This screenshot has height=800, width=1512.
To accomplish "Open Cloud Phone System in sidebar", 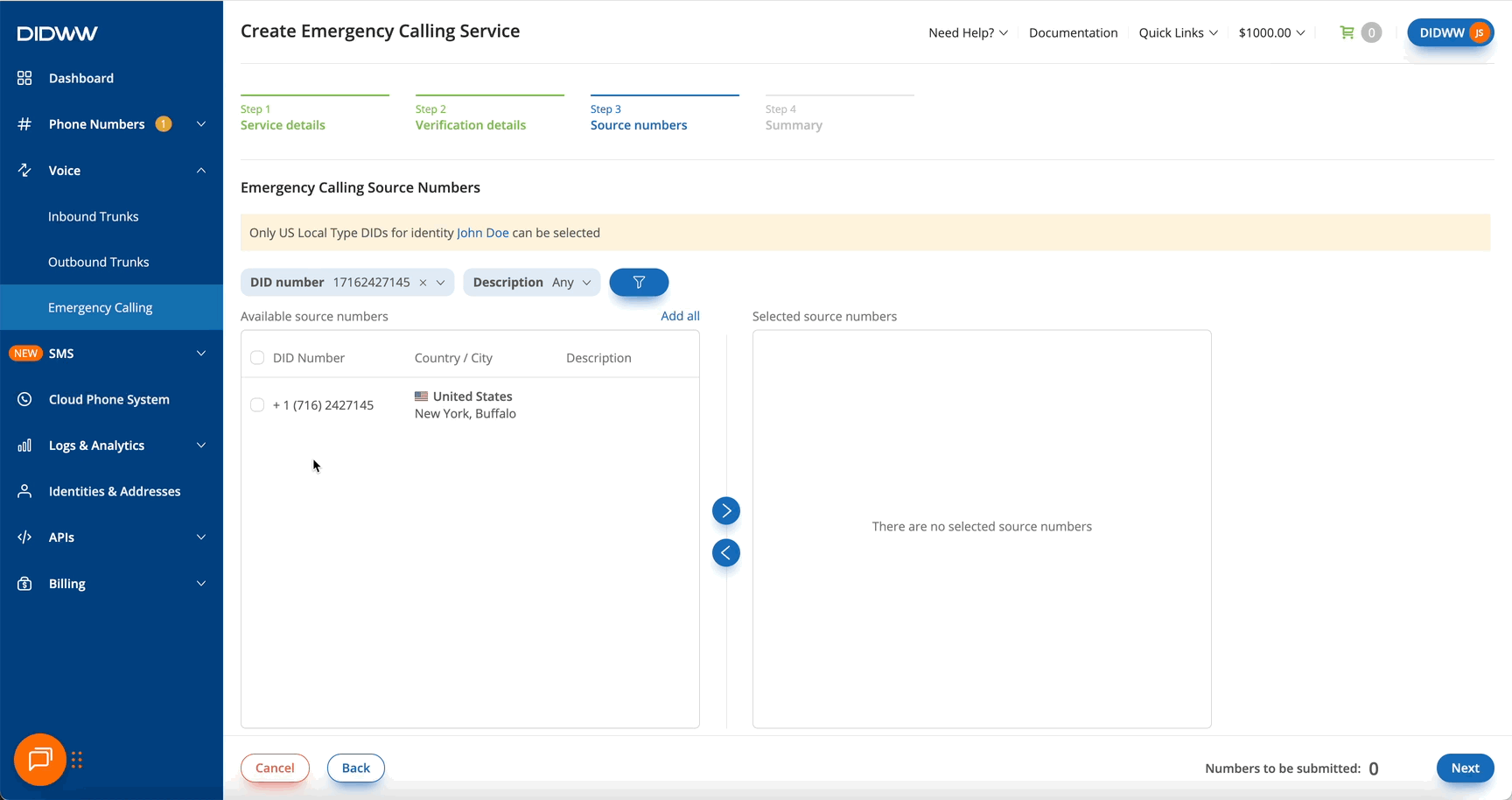I will click(109, 400).
